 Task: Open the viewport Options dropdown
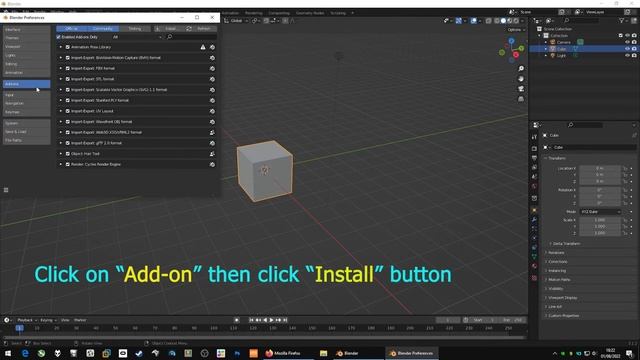coord(516,30)
